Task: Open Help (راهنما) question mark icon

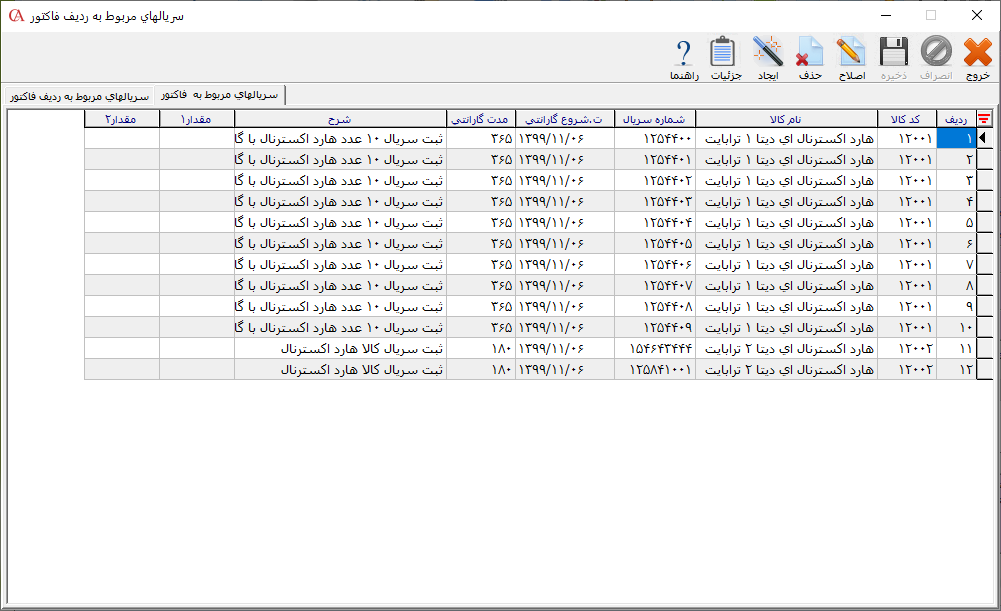Action: [684, 58]
